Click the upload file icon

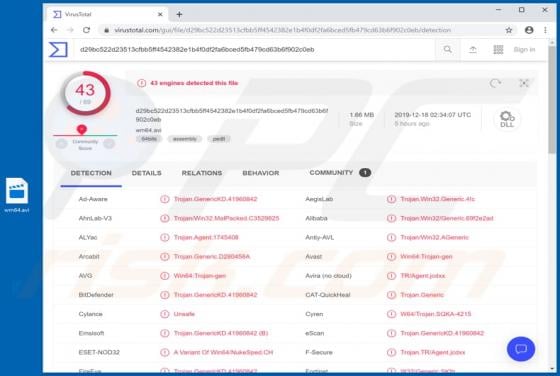click(x=472, y=49)
